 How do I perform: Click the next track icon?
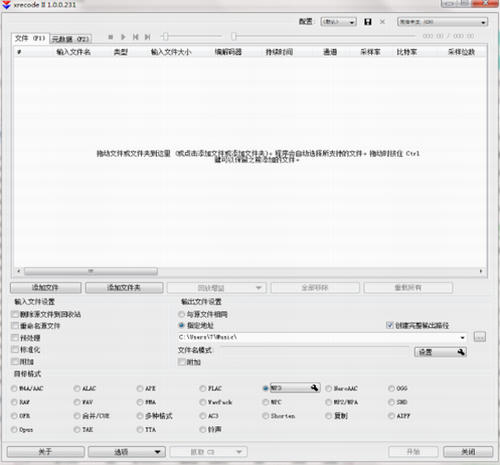[x=147, y=37]
